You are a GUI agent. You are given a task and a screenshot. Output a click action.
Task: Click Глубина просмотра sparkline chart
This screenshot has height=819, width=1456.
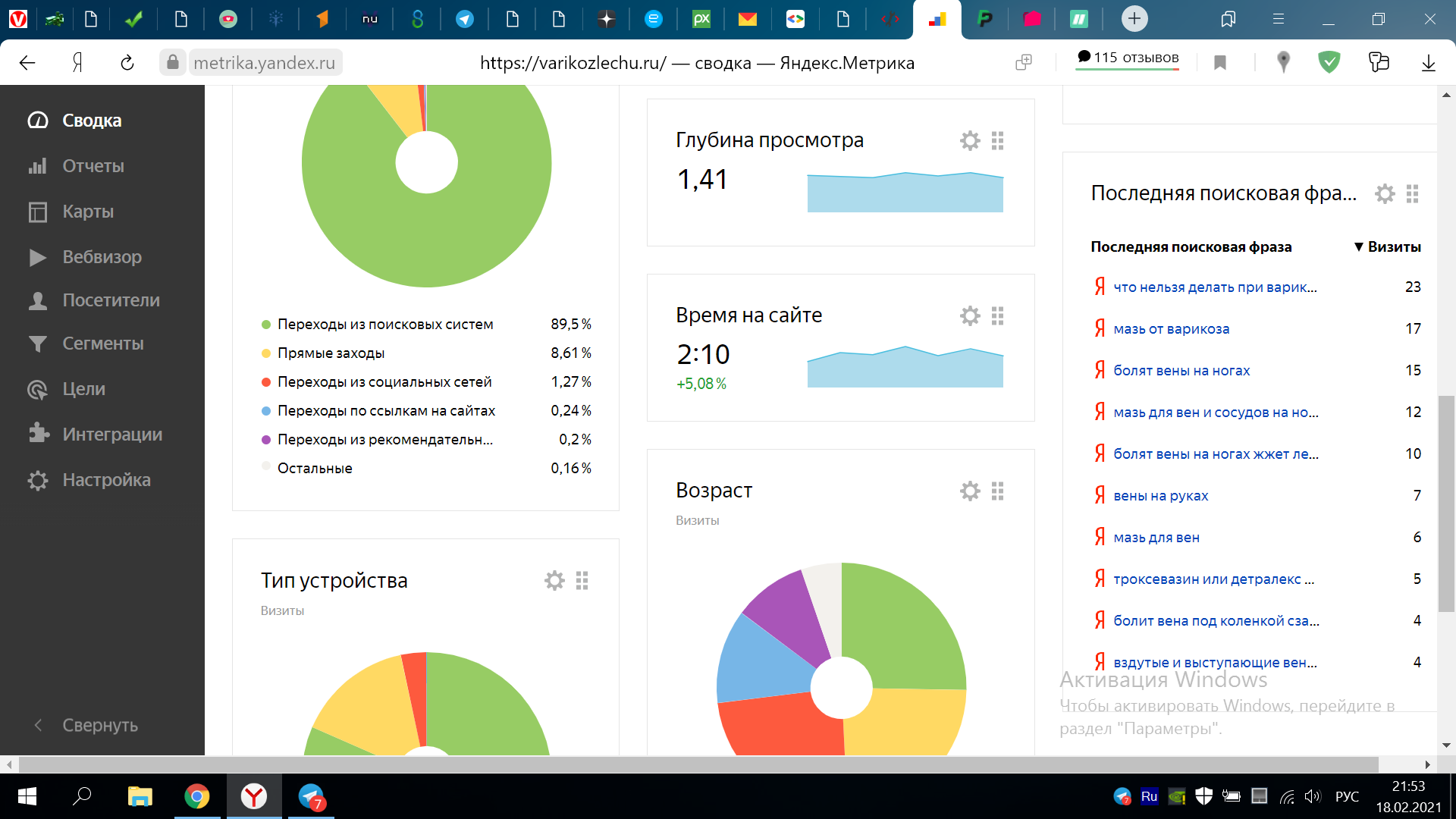point(905,192)
